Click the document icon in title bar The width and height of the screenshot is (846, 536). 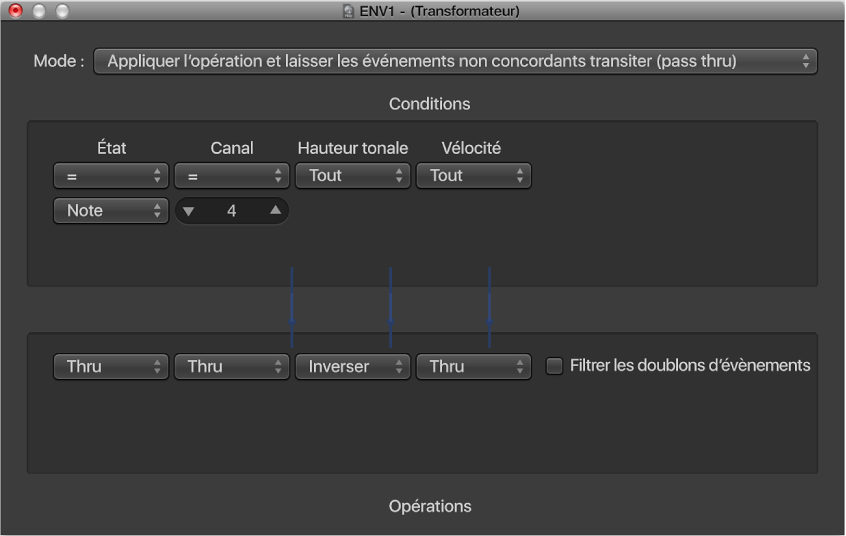click(348, 12)
